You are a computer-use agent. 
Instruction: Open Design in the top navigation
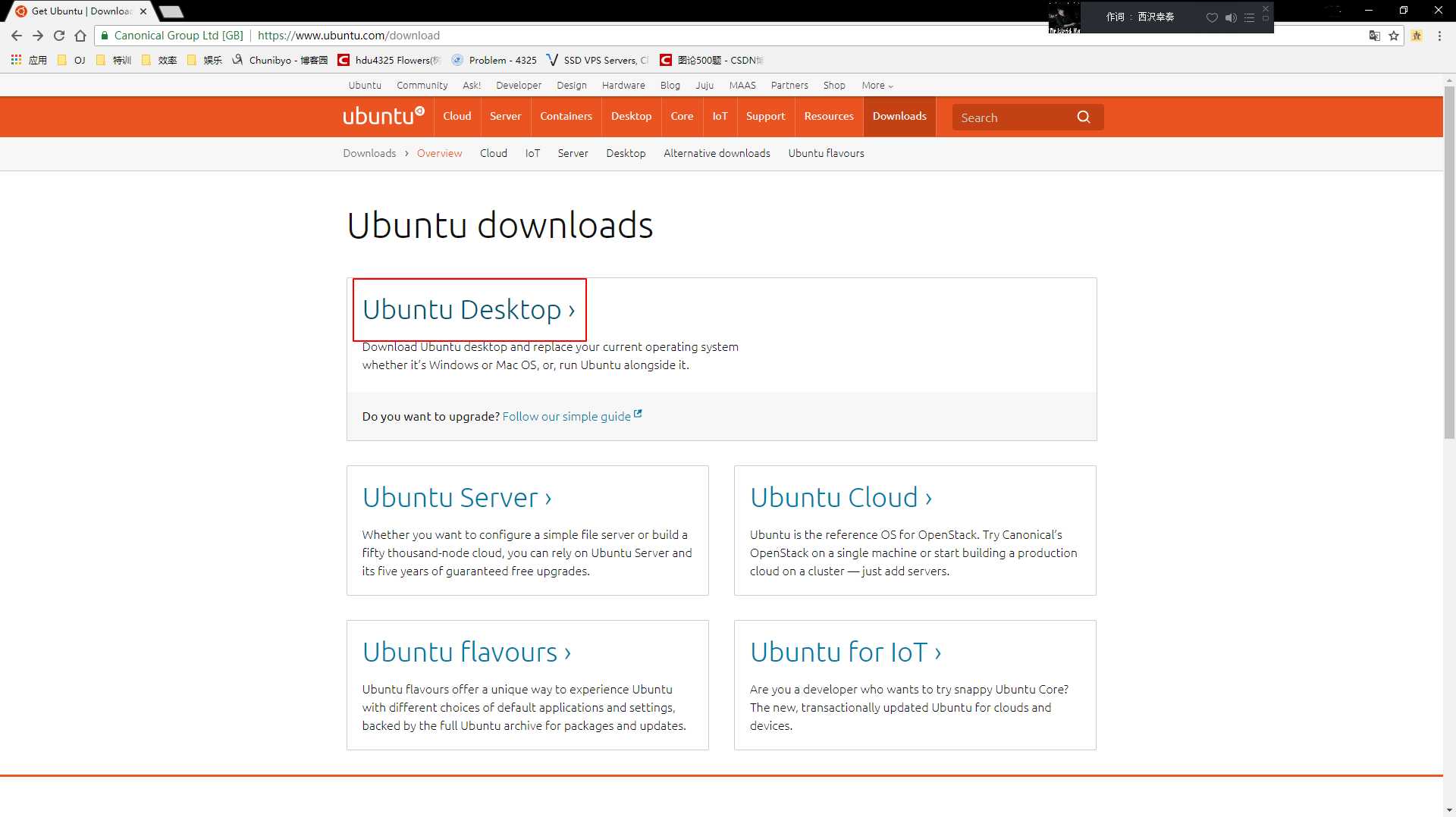point(572,86)
